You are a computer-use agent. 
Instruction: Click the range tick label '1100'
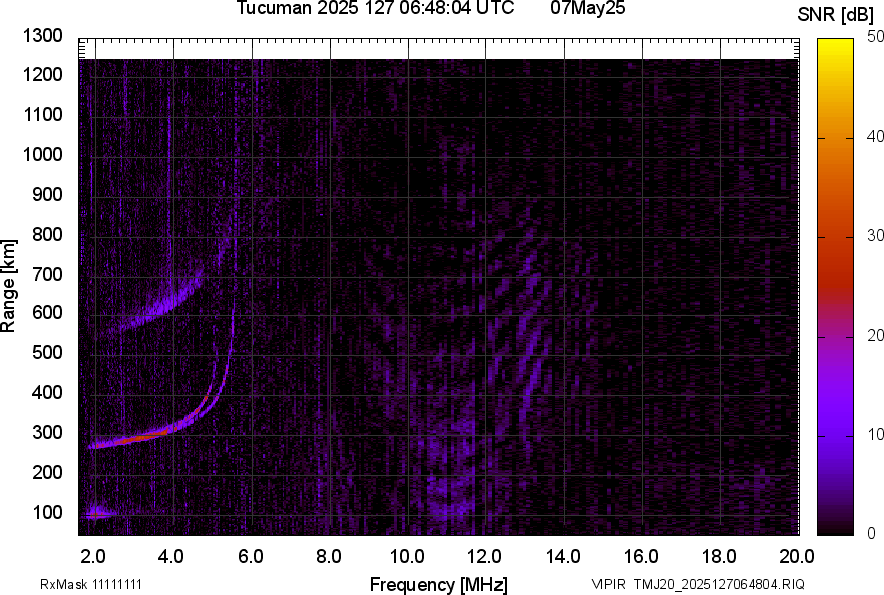pyautogui.click(x=42, y=114)
